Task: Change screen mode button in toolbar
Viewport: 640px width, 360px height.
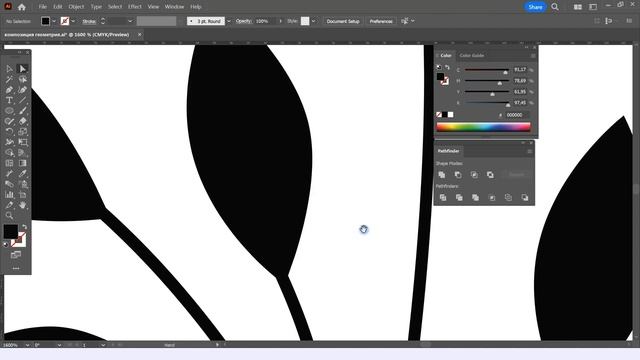Action: [16, 255]
